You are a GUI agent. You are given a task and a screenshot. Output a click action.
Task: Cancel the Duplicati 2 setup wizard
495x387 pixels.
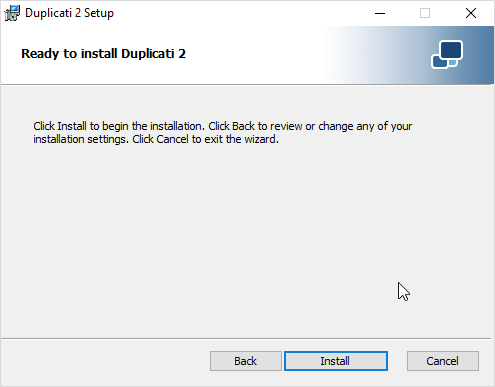click(443, 361)
